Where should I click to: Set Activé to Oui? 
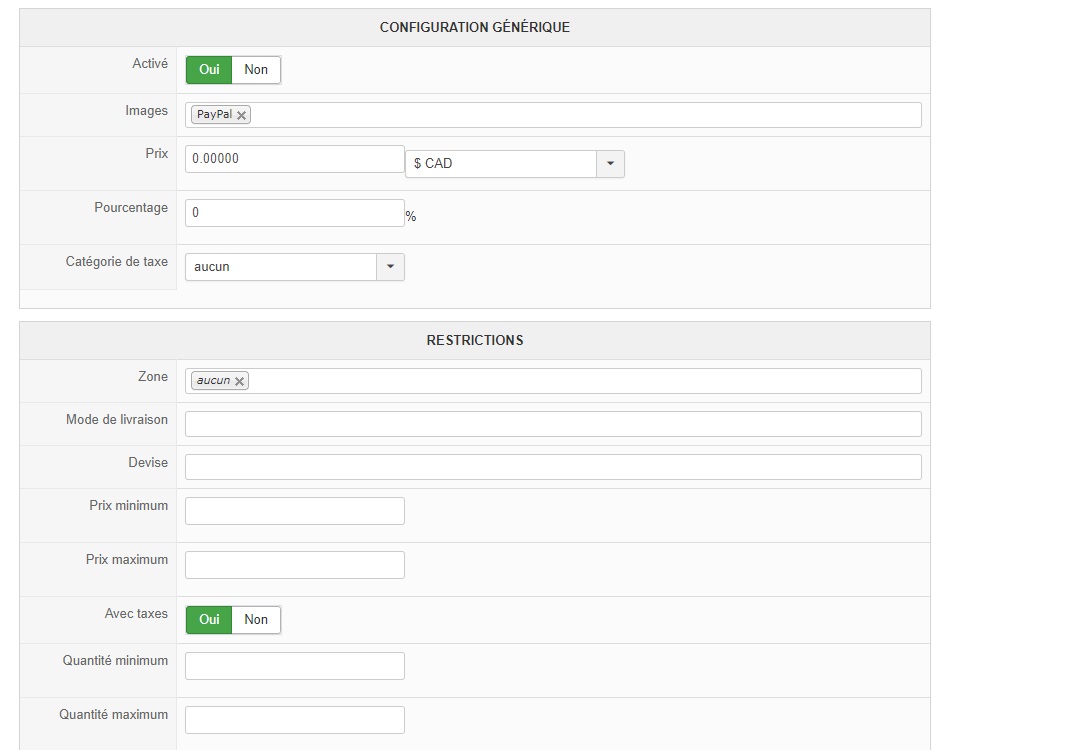209,70
